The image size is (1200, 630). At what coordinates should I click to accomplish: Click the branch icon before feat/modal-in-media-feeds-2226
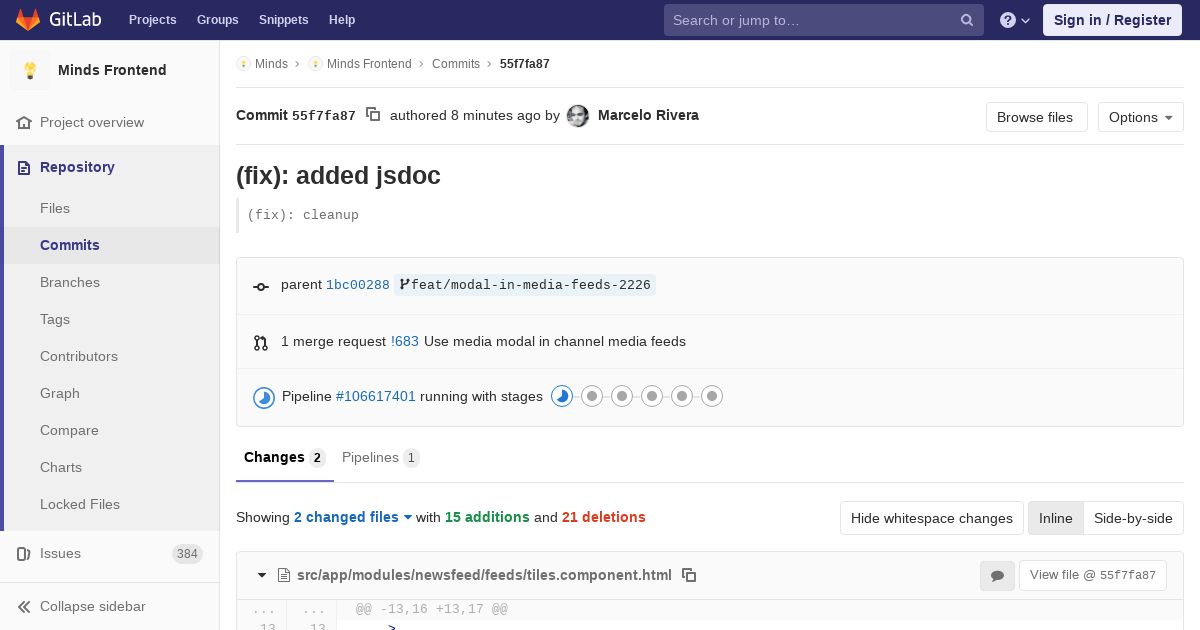click(x=404, y=285)
